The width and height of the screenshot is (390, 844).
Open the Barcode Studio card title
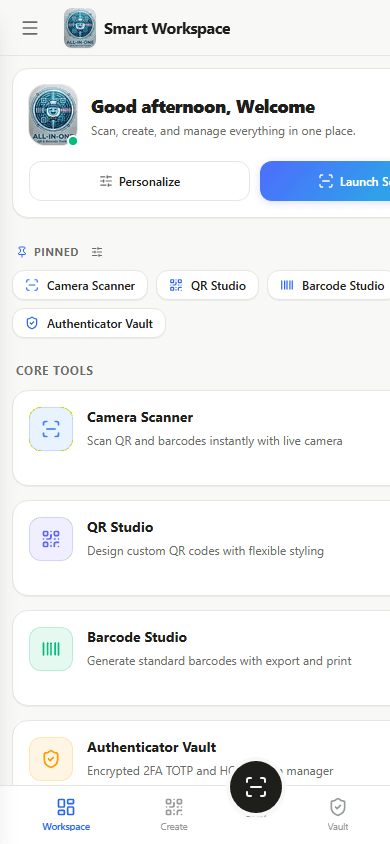pos(137,637)
